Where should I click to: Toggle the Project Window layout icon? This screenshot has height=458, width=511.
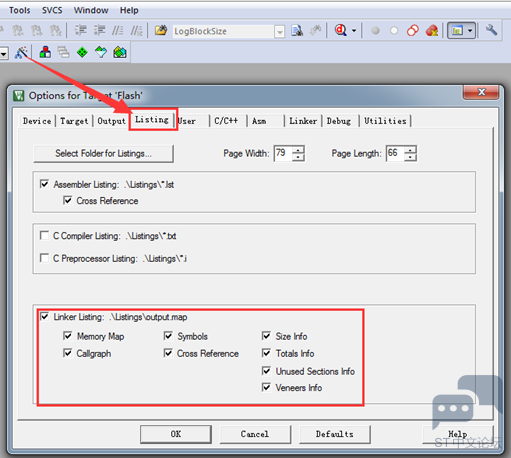pyautogui.click(x=457, y=31)
